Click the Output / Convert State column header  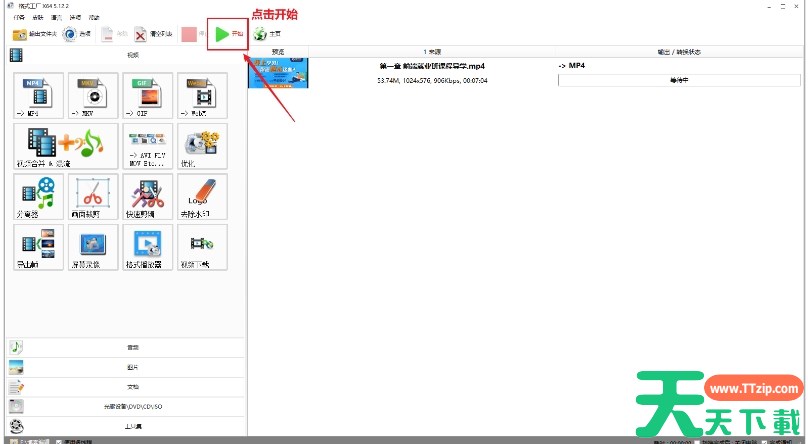[679, 52]
